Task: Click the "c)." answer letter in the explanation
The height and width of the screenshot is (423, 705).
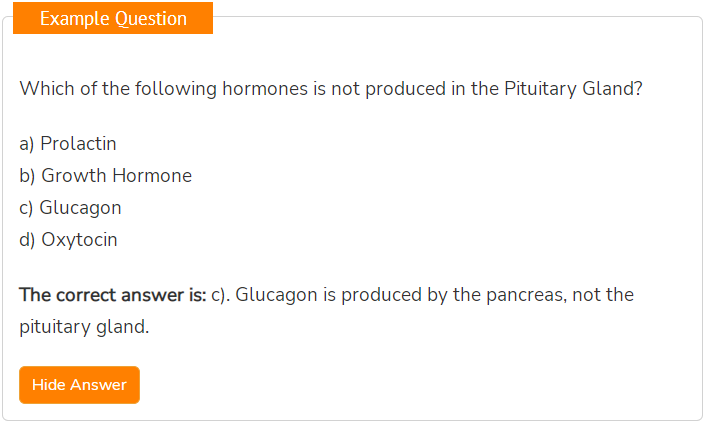Action: pyautogui.click(x=221, y=295)
